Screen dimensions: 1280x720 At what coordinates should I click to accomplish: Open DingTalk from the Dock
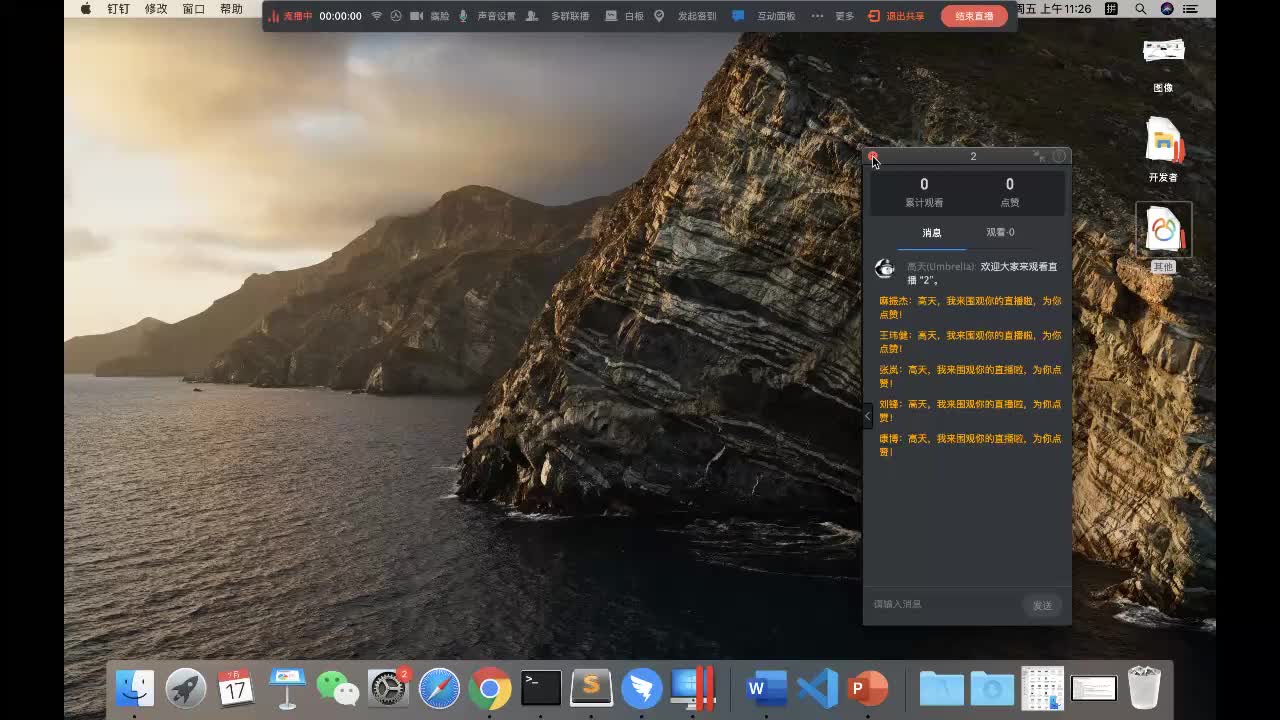(x=642, y=688)
